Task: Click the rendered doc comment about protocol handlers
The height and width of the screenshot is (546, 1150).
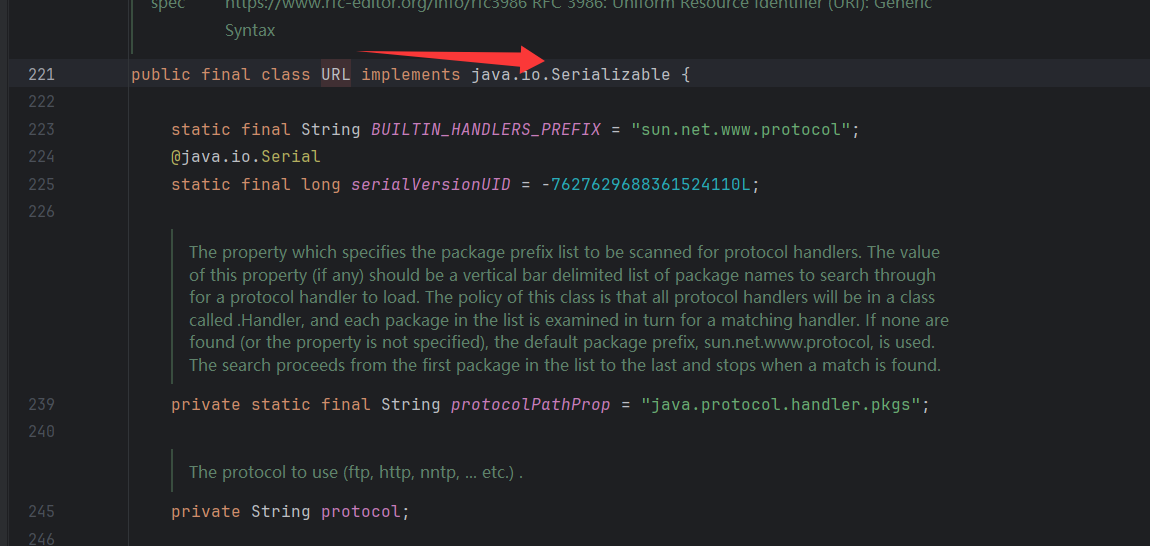Action: [x=565, y=308]
